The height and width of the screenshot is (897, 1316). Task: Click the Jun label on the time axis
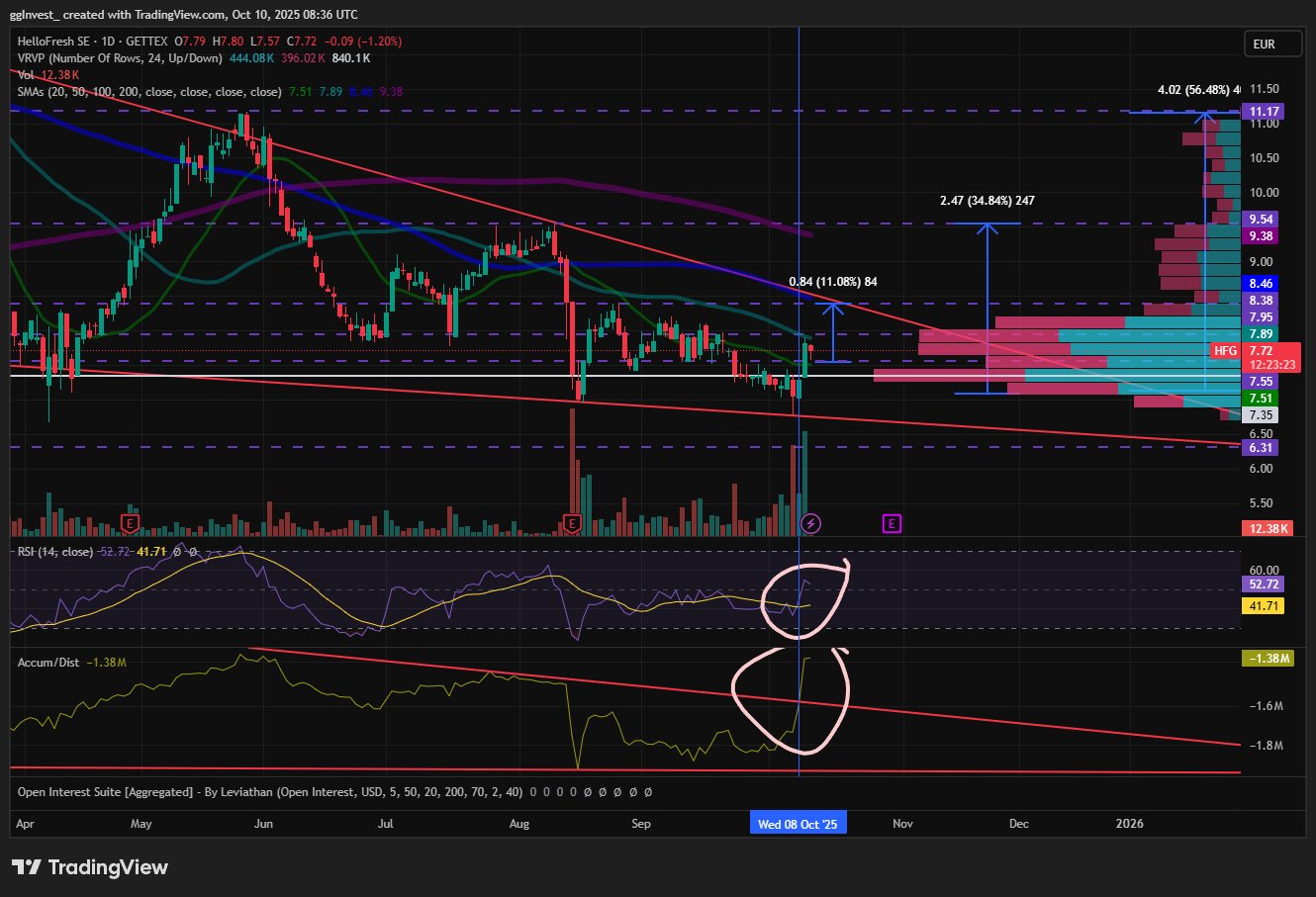[263, 824]
